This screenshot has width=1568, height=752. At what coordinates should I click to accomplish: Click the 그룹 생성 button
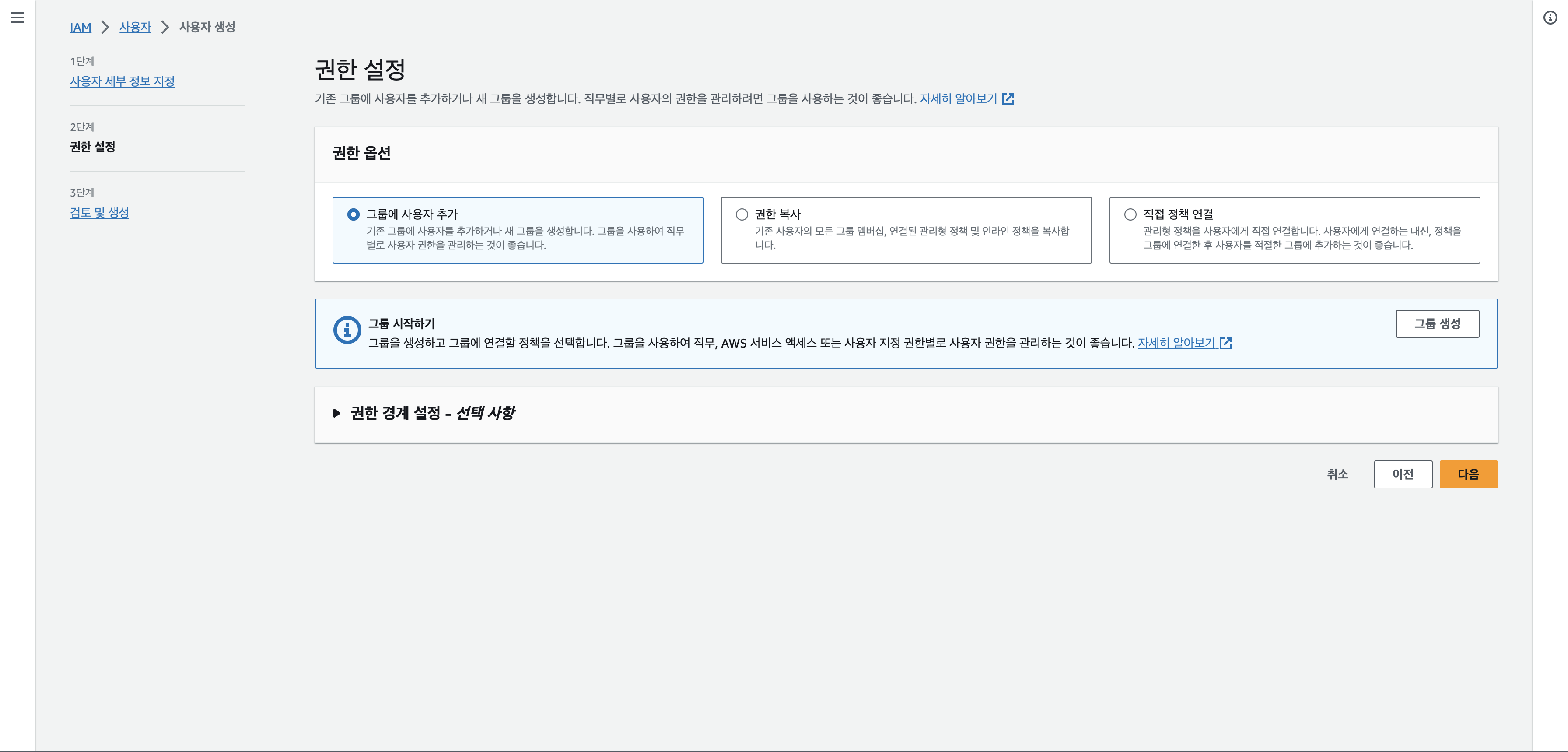tap(1436, 324)
